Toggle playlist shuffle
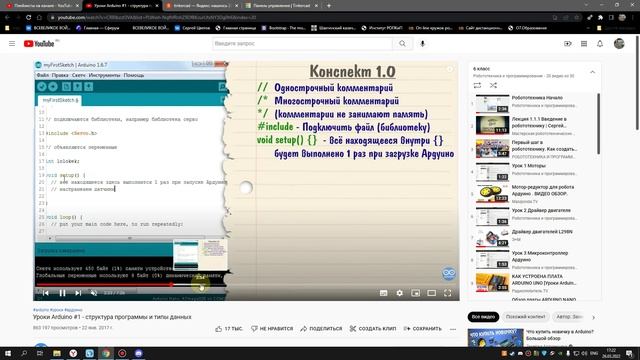Screen dimensions: 640x360 pos(493,85)
